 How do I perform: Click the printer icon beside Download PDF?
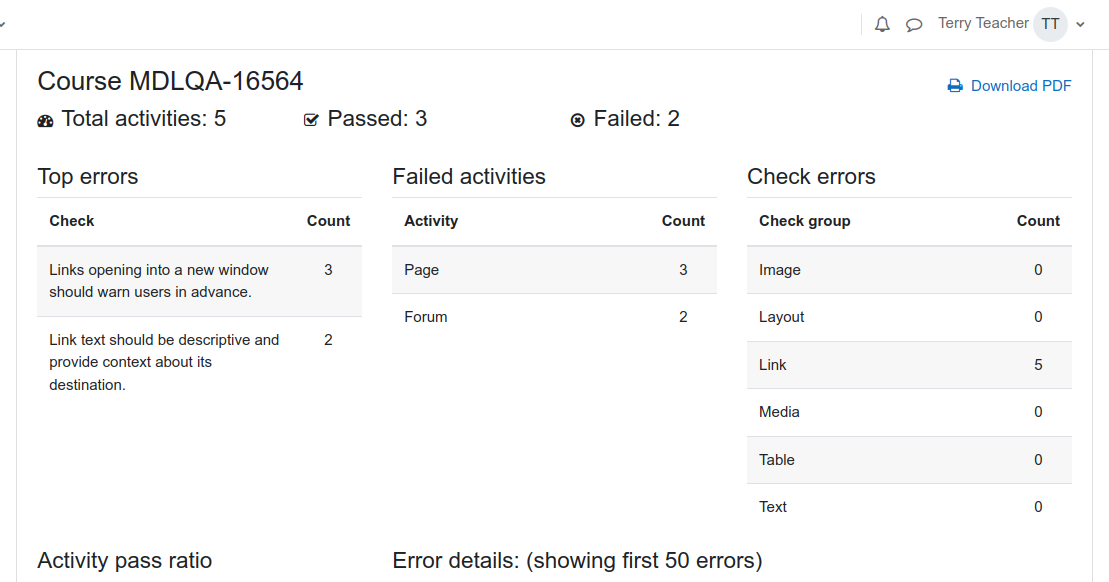[955, 86]
